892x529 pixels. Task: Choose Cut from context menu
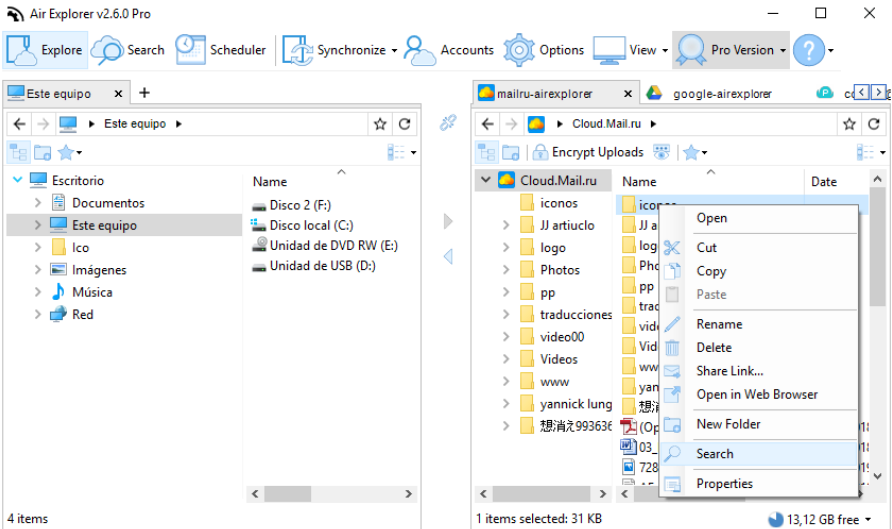click(x=759, y=247)
